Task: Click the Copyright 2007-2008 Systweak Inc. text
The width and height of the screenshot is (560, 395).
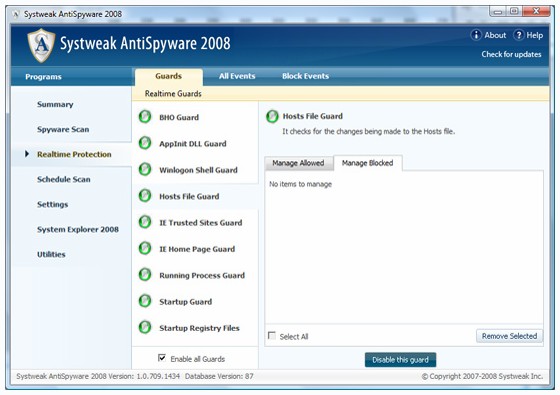Action: pyautogui.click(x=482, y=376)
